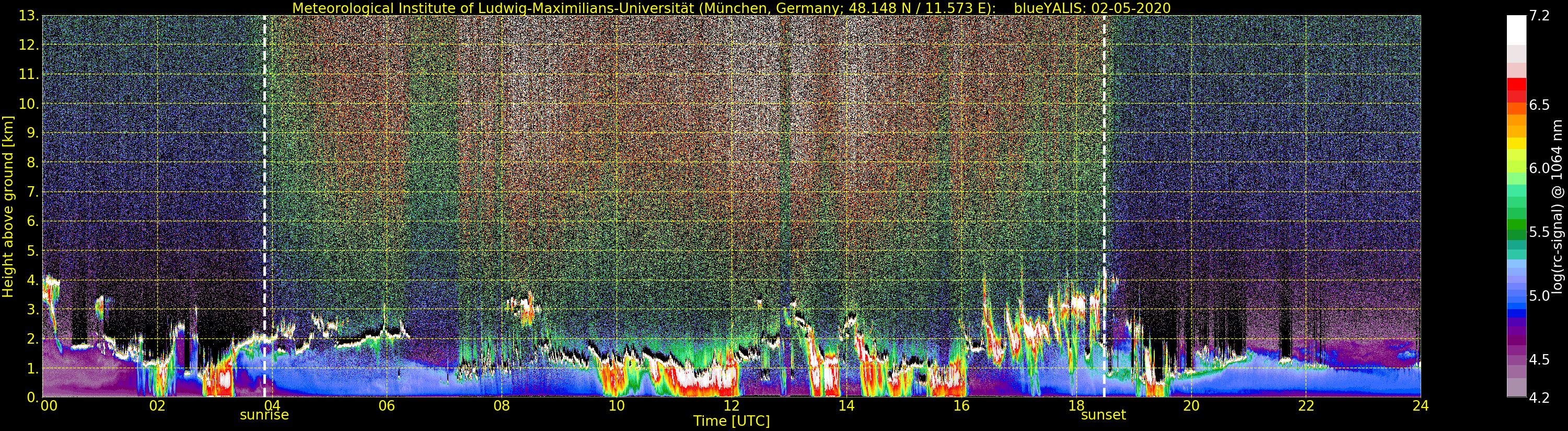Click the time axis tick label '22'
This screenshot has width=1568, height=431.
[x=1306, y=406]
